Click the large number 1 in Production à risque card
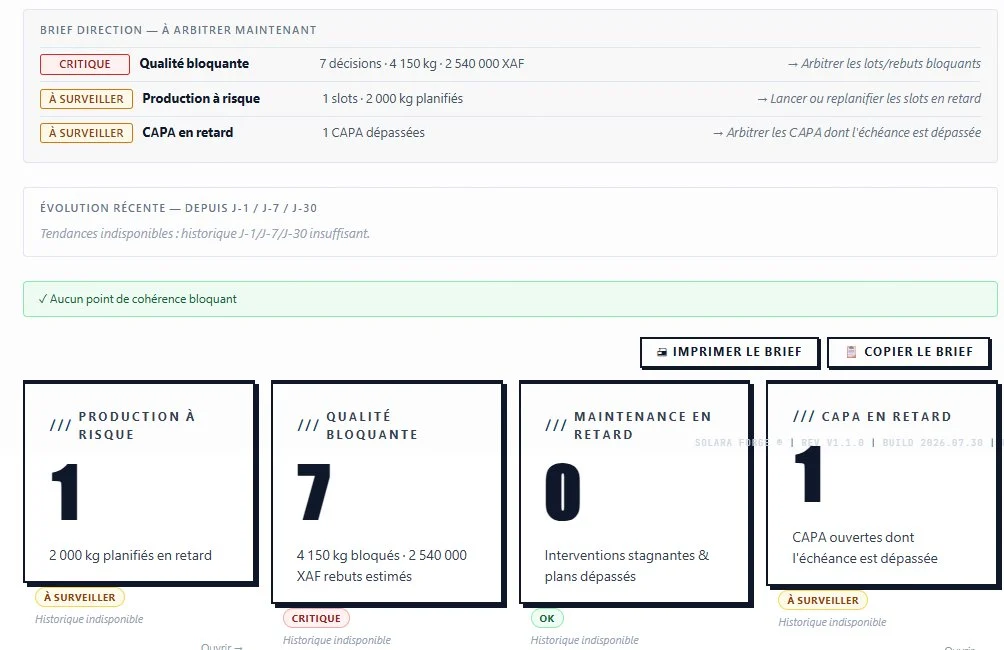The width and height of the screenshot is (1004, 650). pos(65,492)
